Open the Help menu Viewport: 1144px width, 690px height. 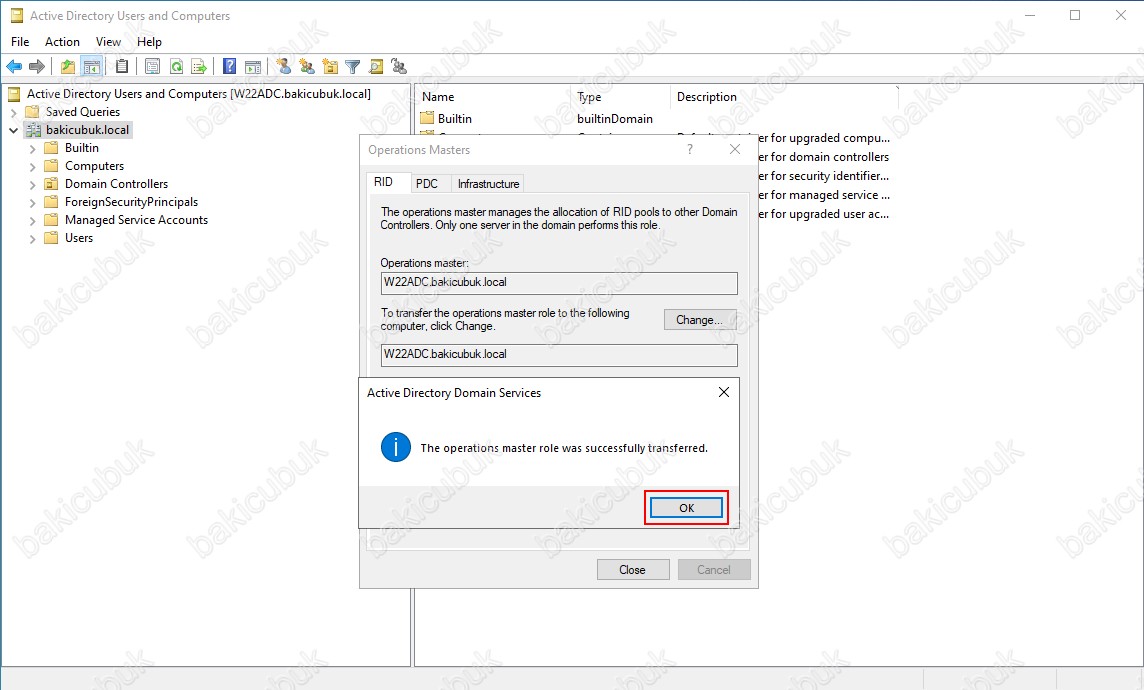click(149, 42)
